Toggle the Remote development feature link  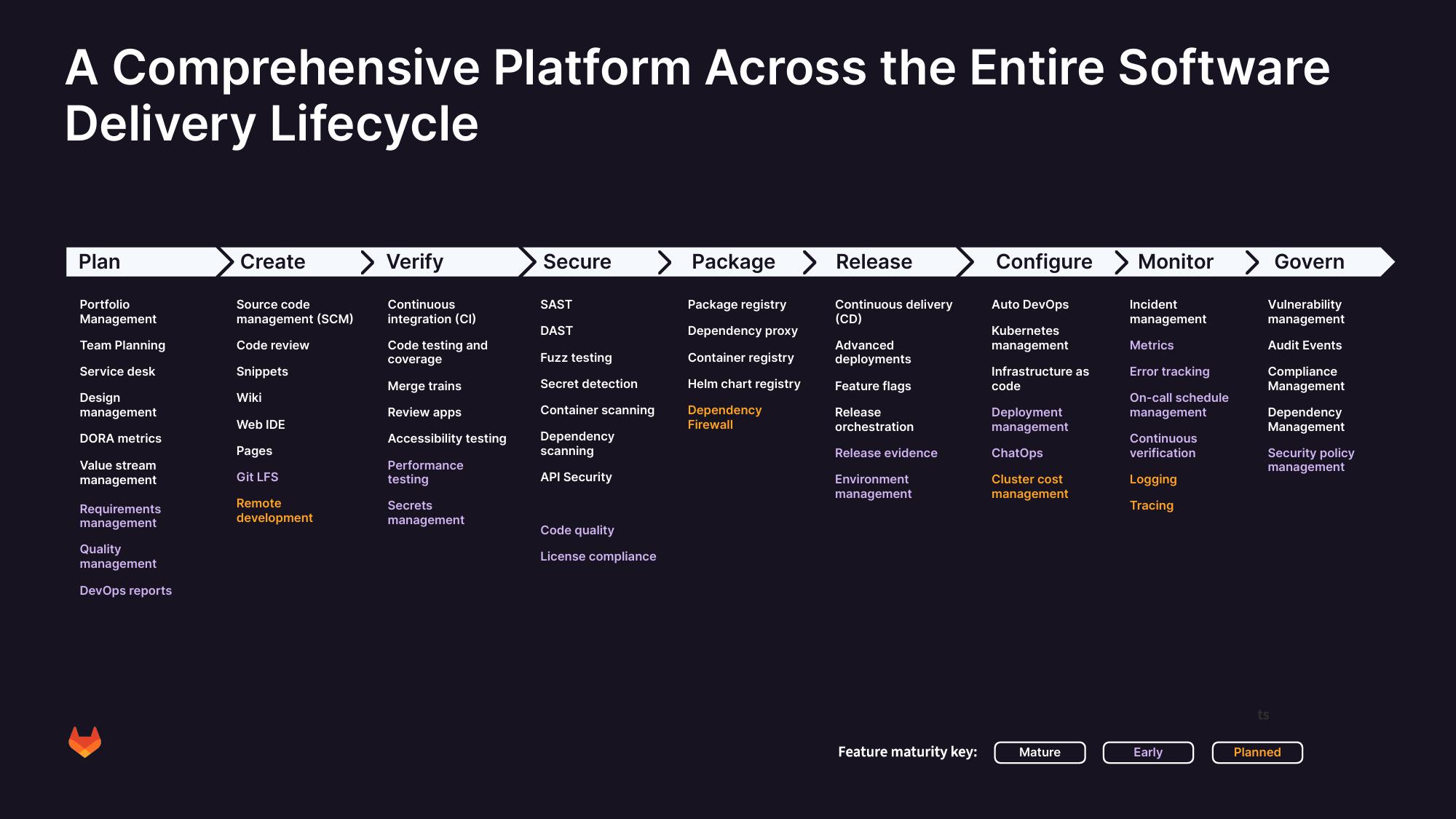coord(275,511)
